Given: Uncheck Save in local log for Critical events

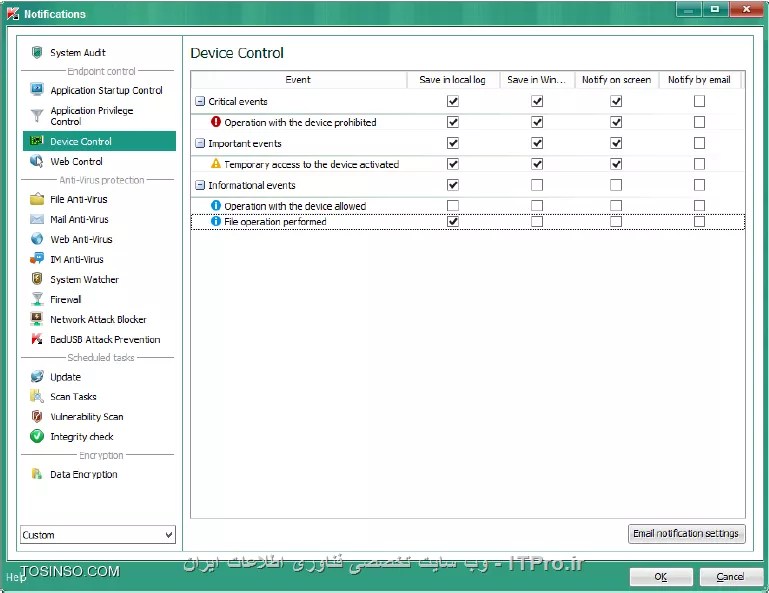Looking at the screenshot, I should pyautogui.click(x=453, y=101).
